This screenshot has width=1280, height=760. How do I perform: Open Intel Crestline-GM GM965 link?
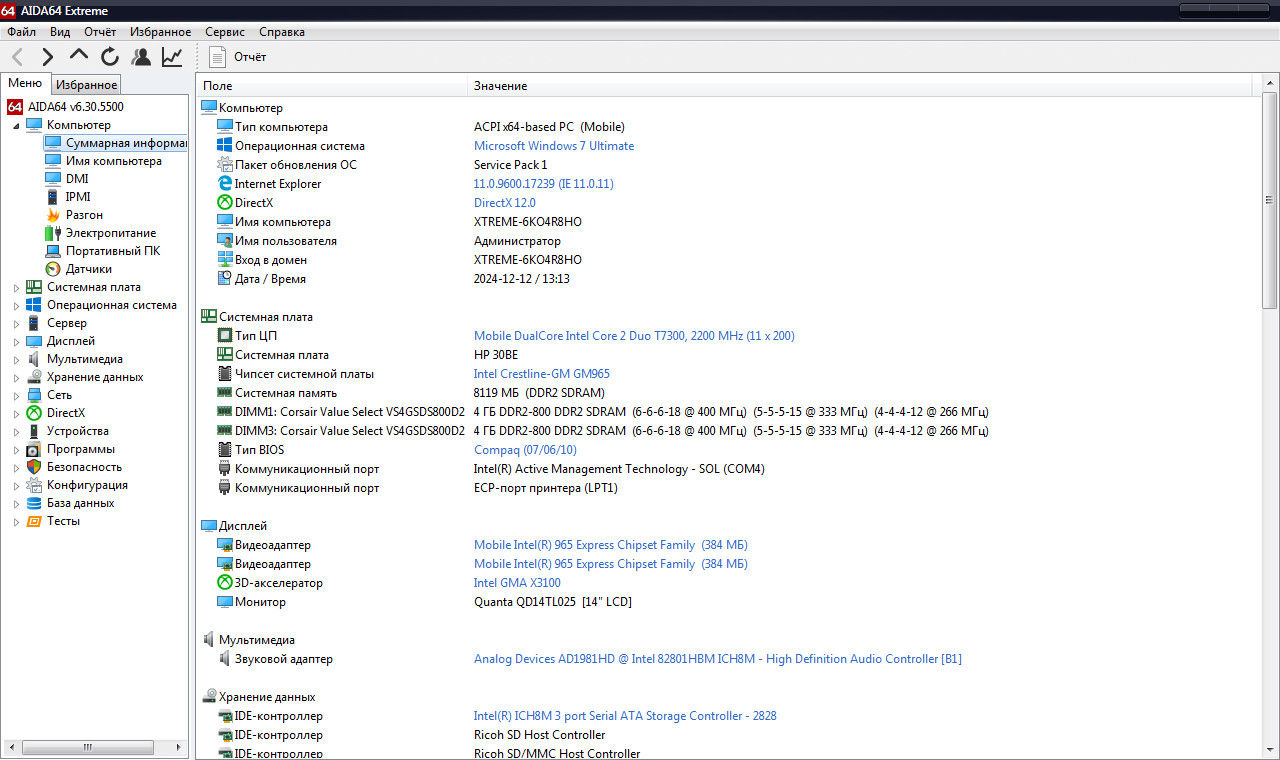click(542, 374)
